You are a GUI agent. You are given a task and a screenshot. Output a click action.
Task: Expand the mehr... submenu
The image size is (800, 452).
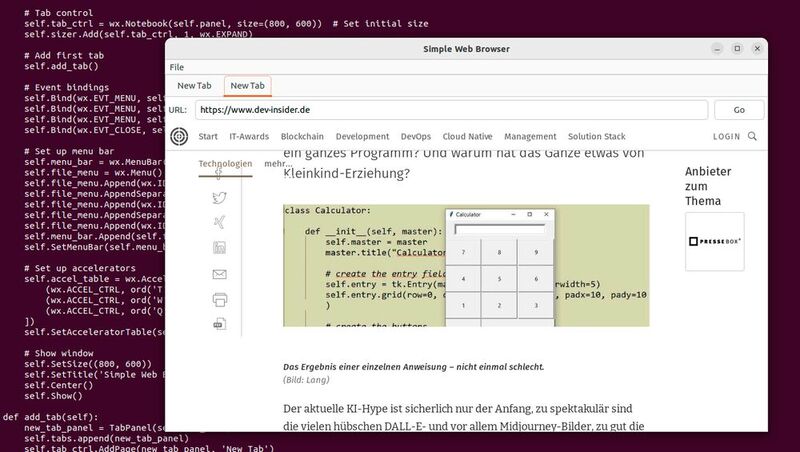click(278, 163)
